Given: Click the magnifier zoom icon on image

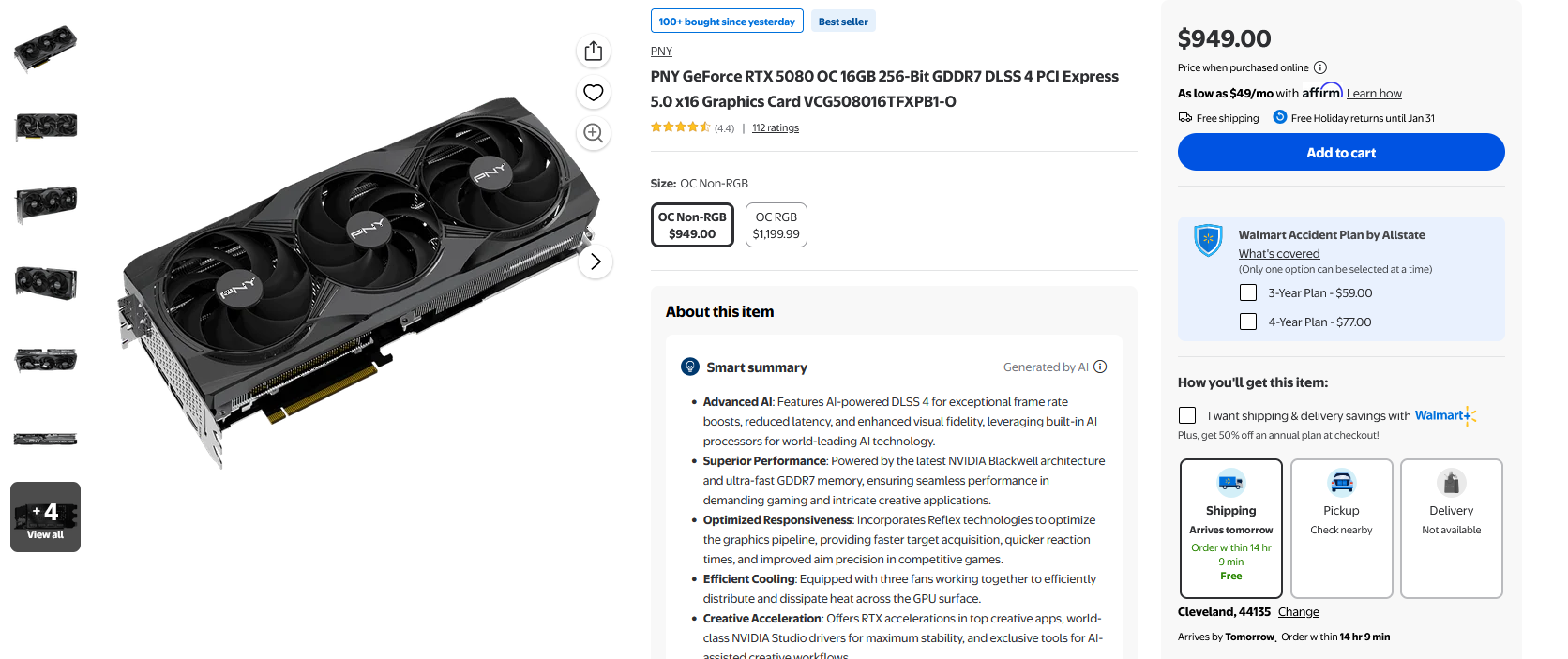Looking at the screenshot, I should click(x=593, y=133).
